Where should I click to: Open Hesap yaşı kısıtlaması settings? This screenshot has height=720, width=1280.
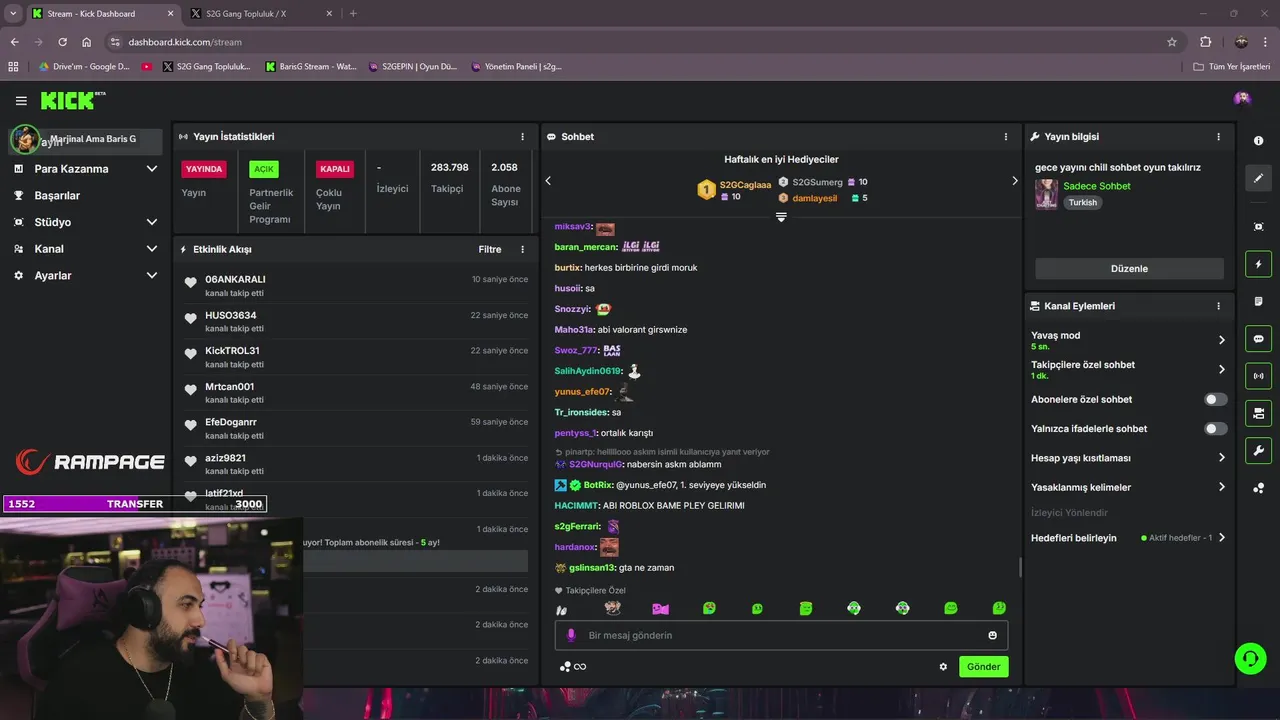click(x=1128, y=458)
